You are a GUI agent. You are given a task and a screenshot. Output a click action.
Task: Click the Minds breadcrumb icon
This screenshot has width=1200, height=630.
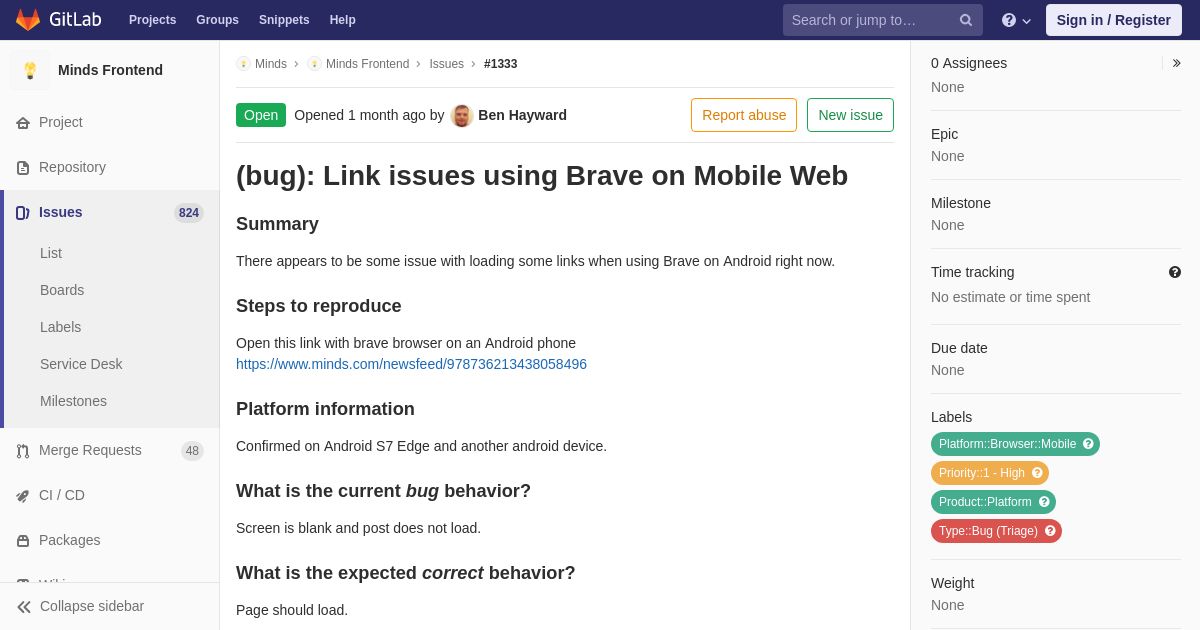[243, 64]
